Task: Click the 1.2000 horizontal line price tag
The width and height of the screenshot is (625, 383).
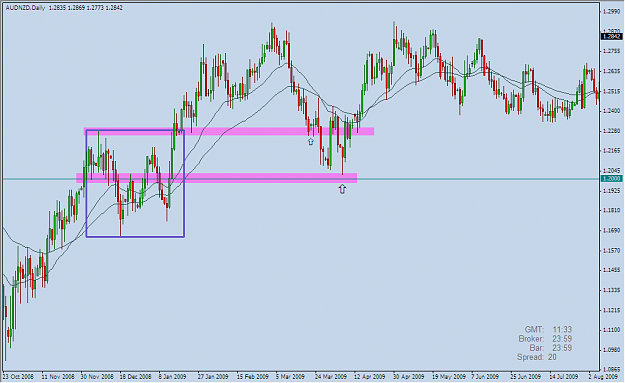Action: coord(611,179)
